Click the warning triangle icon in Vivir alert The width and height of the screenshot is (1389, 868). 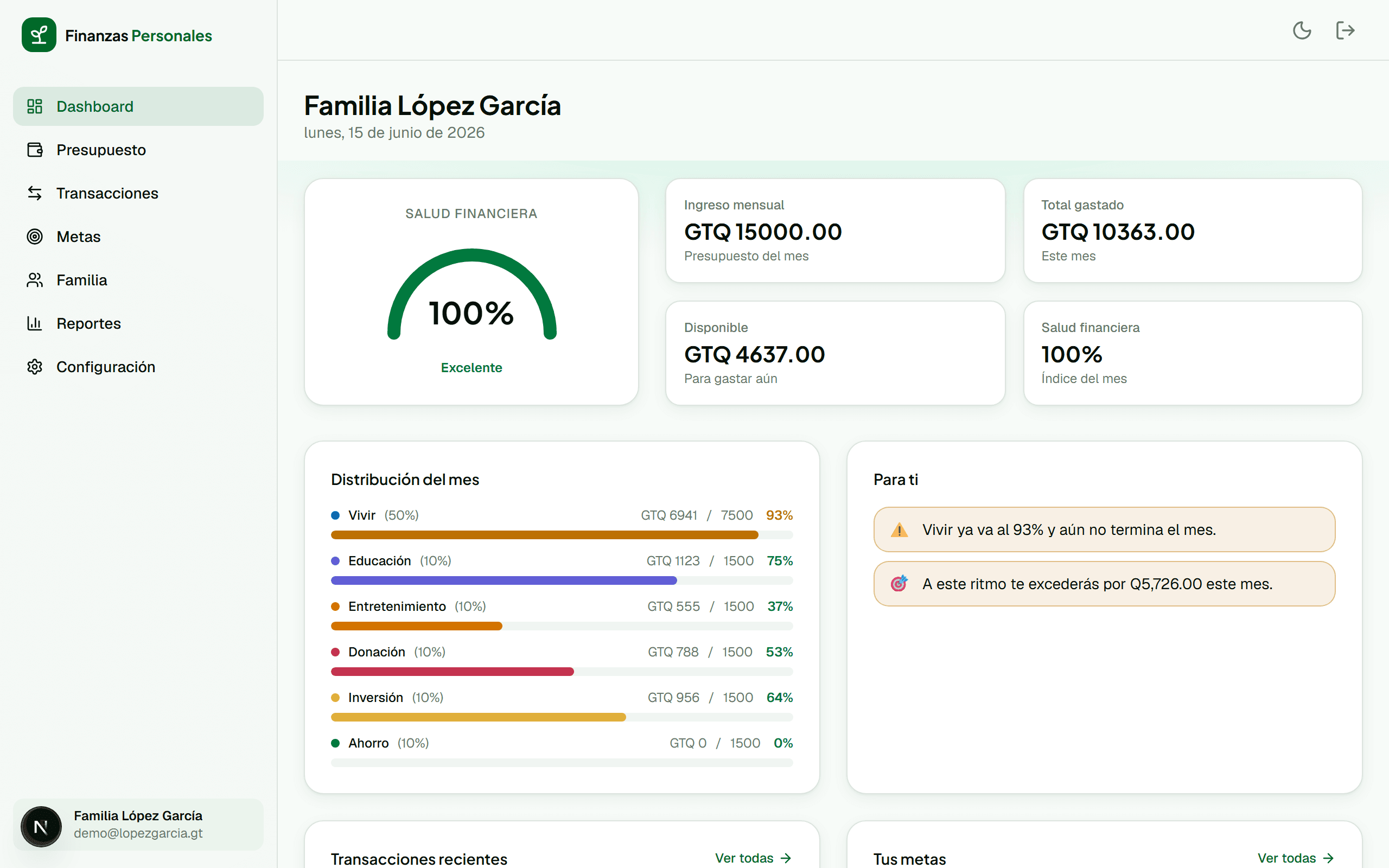tap(899, 530)
